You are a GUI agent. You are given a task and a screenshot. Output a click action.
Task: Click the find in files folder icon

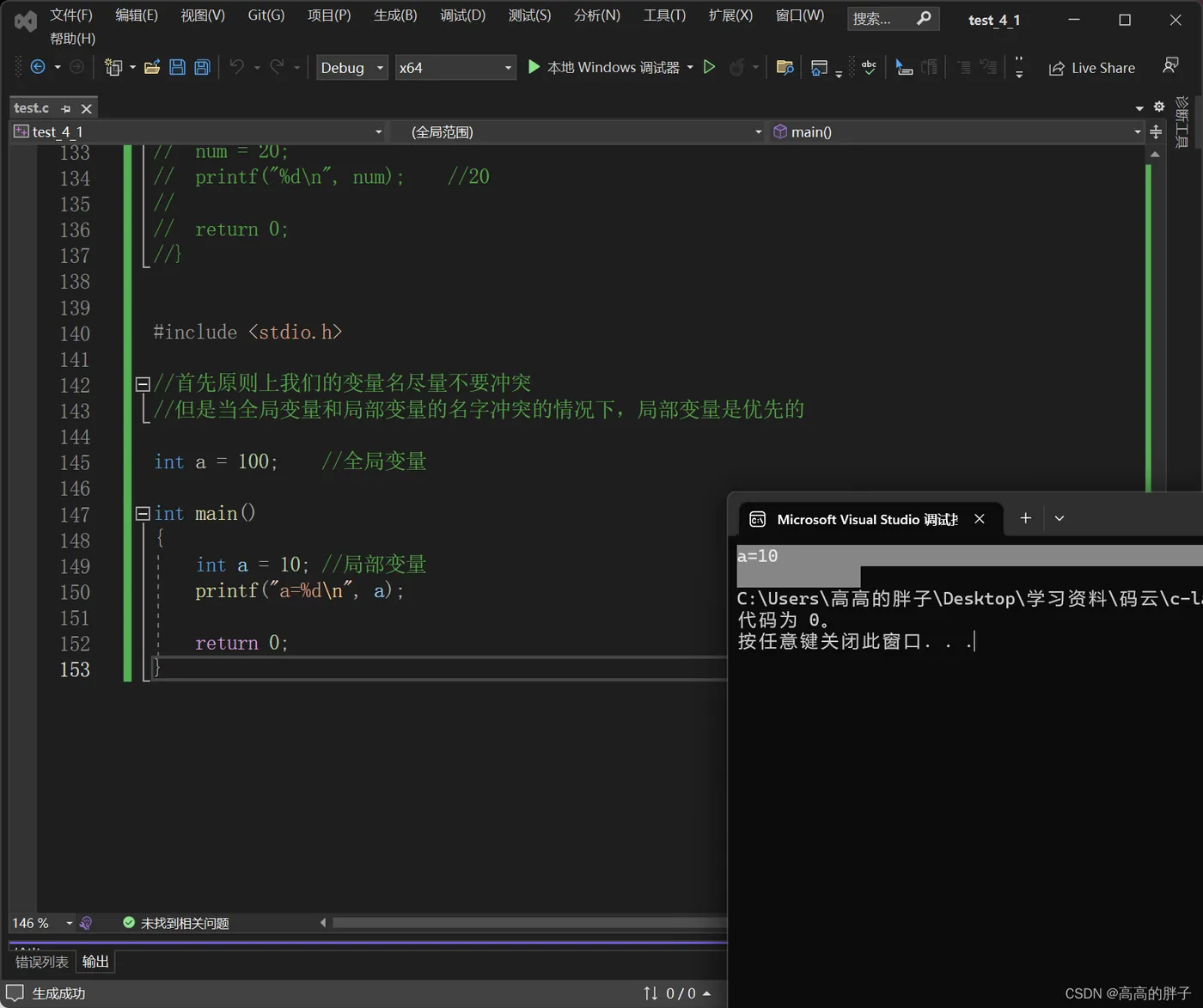785,67
